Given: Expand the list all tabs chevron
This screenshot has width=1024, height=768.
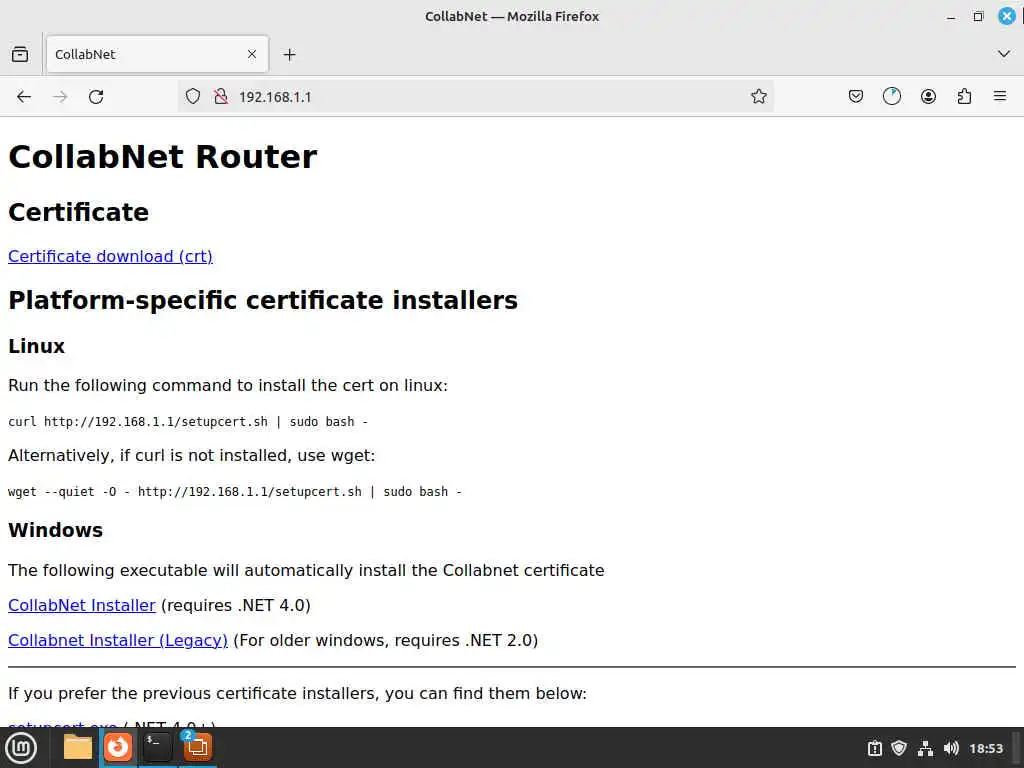Looking at the screenshot, I should tap(1004, 54).
